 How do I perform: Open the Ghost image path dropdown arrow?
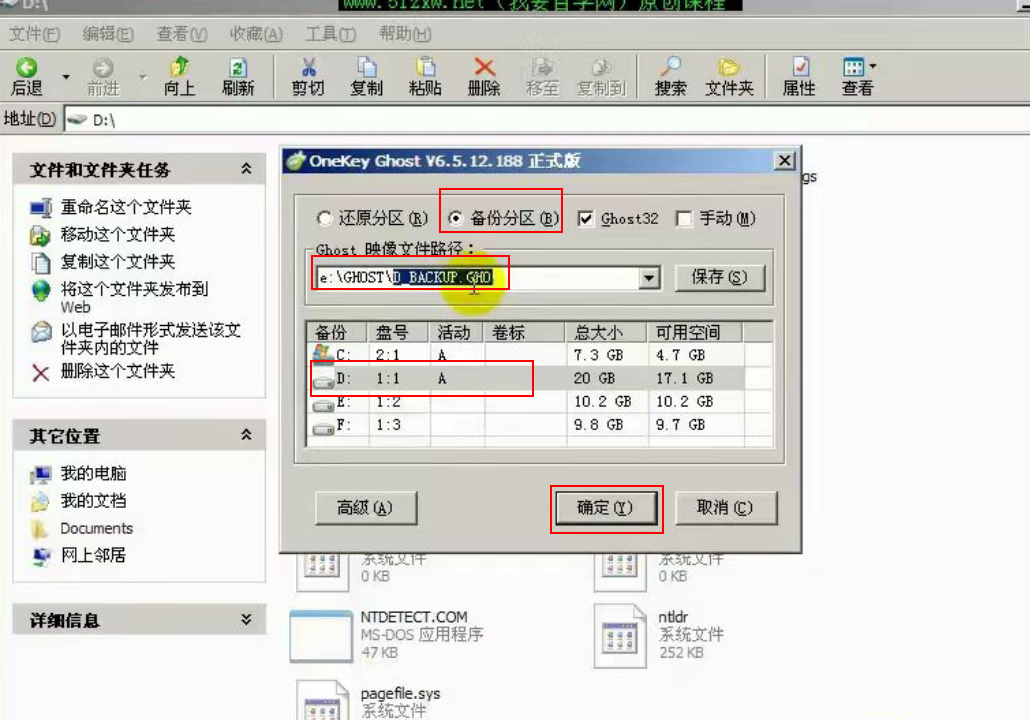click(x=649, y=278)
